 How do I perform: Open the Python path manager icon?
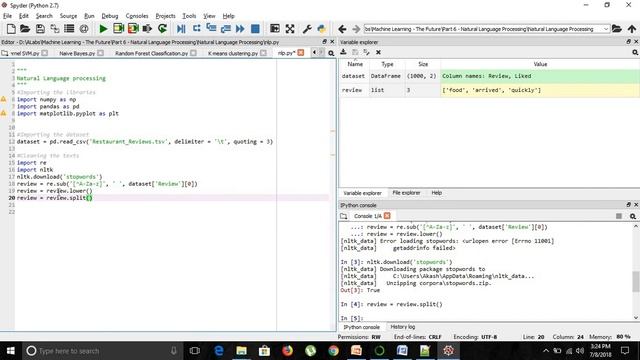coord(322,29)
